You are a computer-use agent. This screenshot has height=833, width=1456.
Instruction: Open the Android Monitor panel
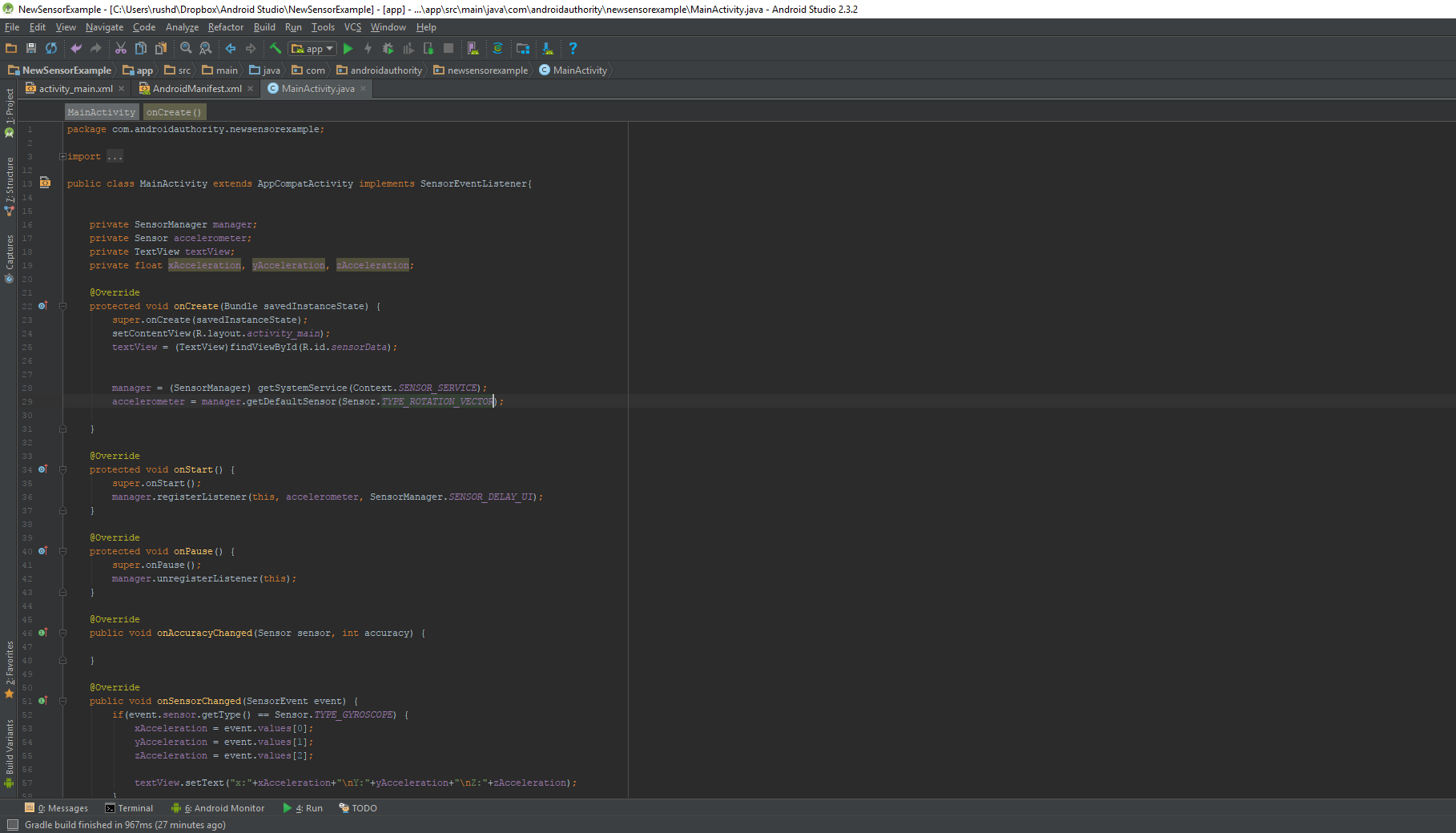tap(218, 808)
